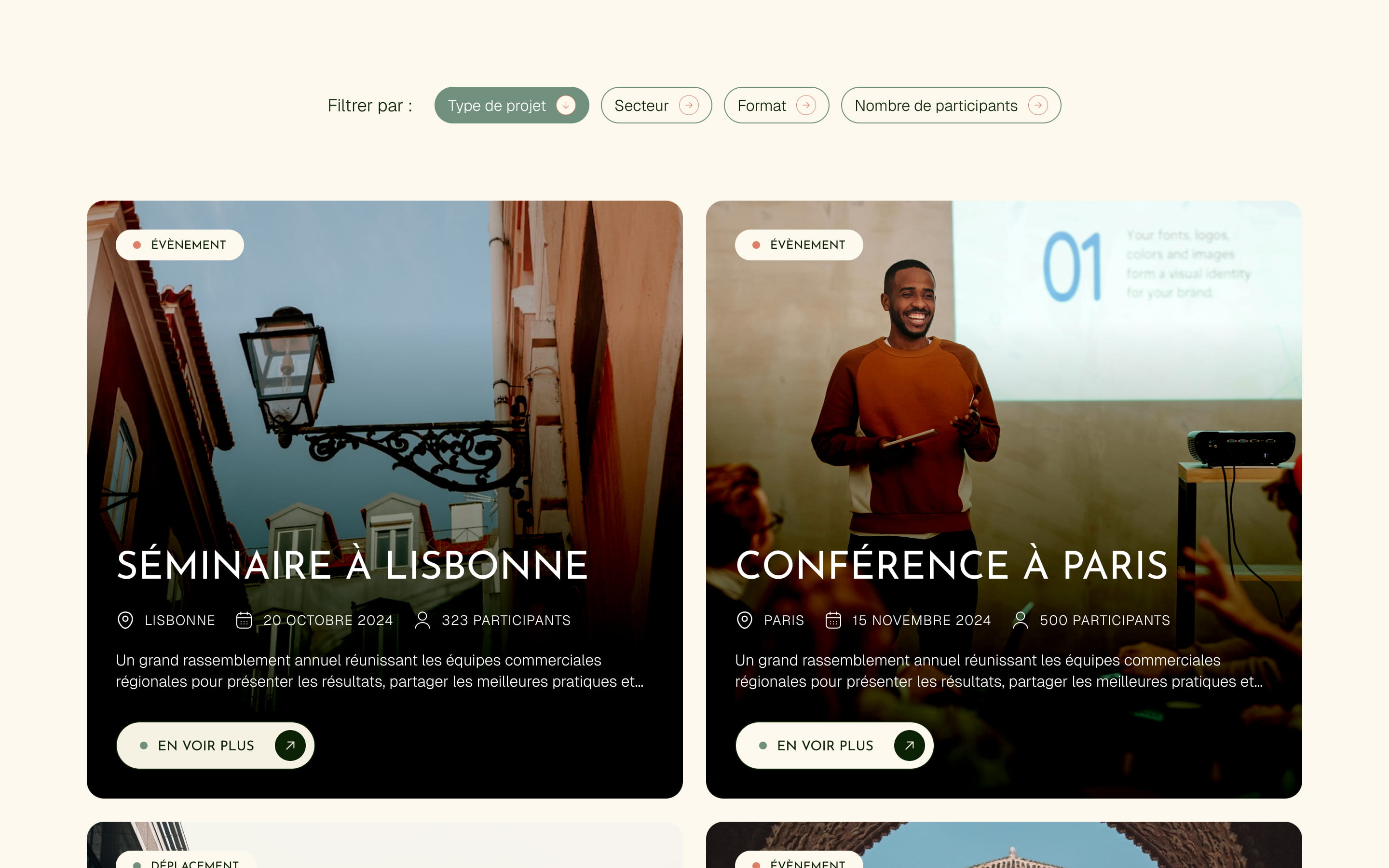Expand the Secteur filter
The image size is (1389, 868).
656,105
